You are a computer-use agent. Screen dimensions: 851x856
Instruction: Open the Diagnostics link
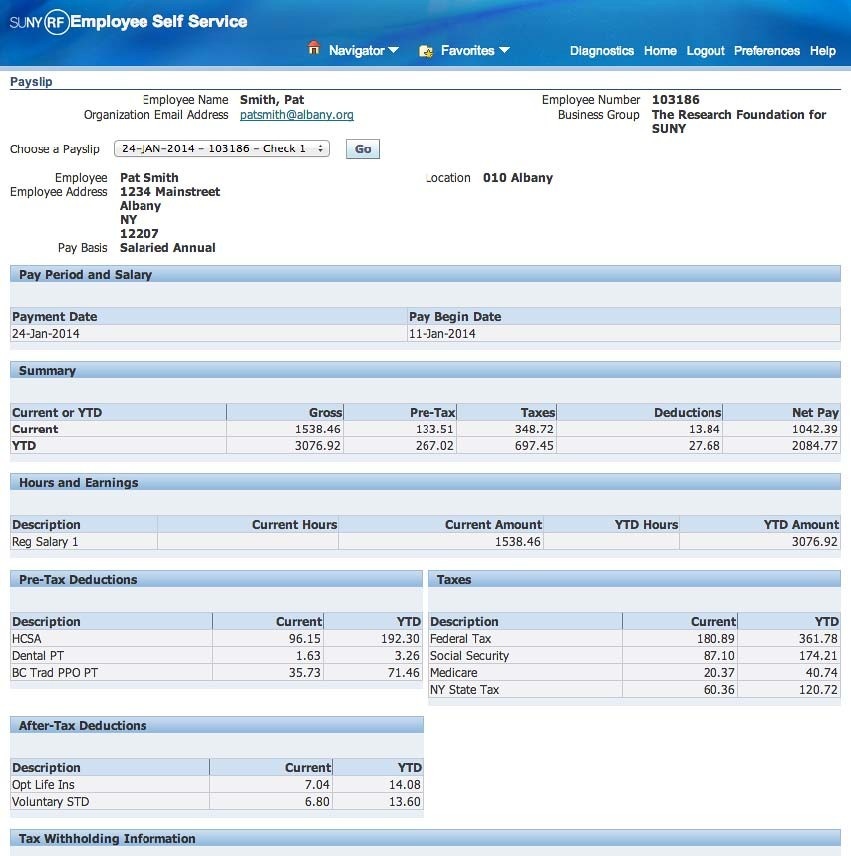601,51
